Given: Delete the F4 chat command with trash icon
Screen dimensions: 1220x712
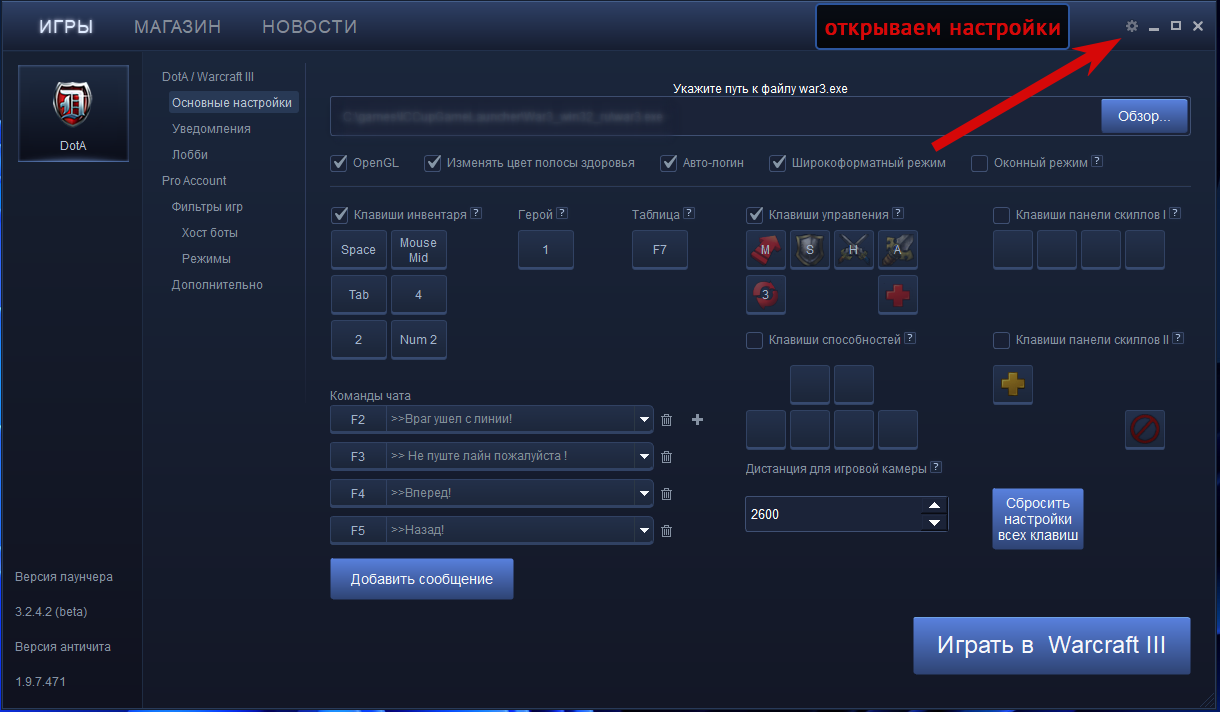Looking at the screenshot, I should (x=667, y=494).
